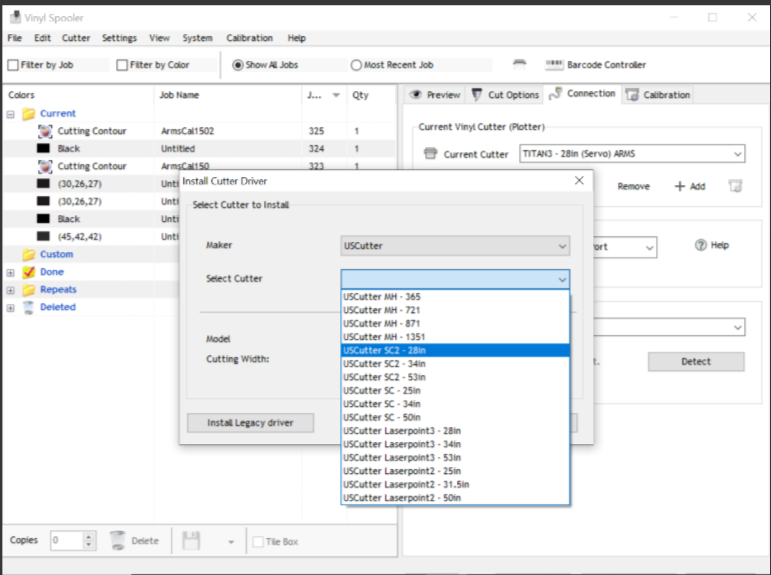Open the File menu
Viewport: 771px width, 575px height.
pyautogui.click(x=15, y=38)
